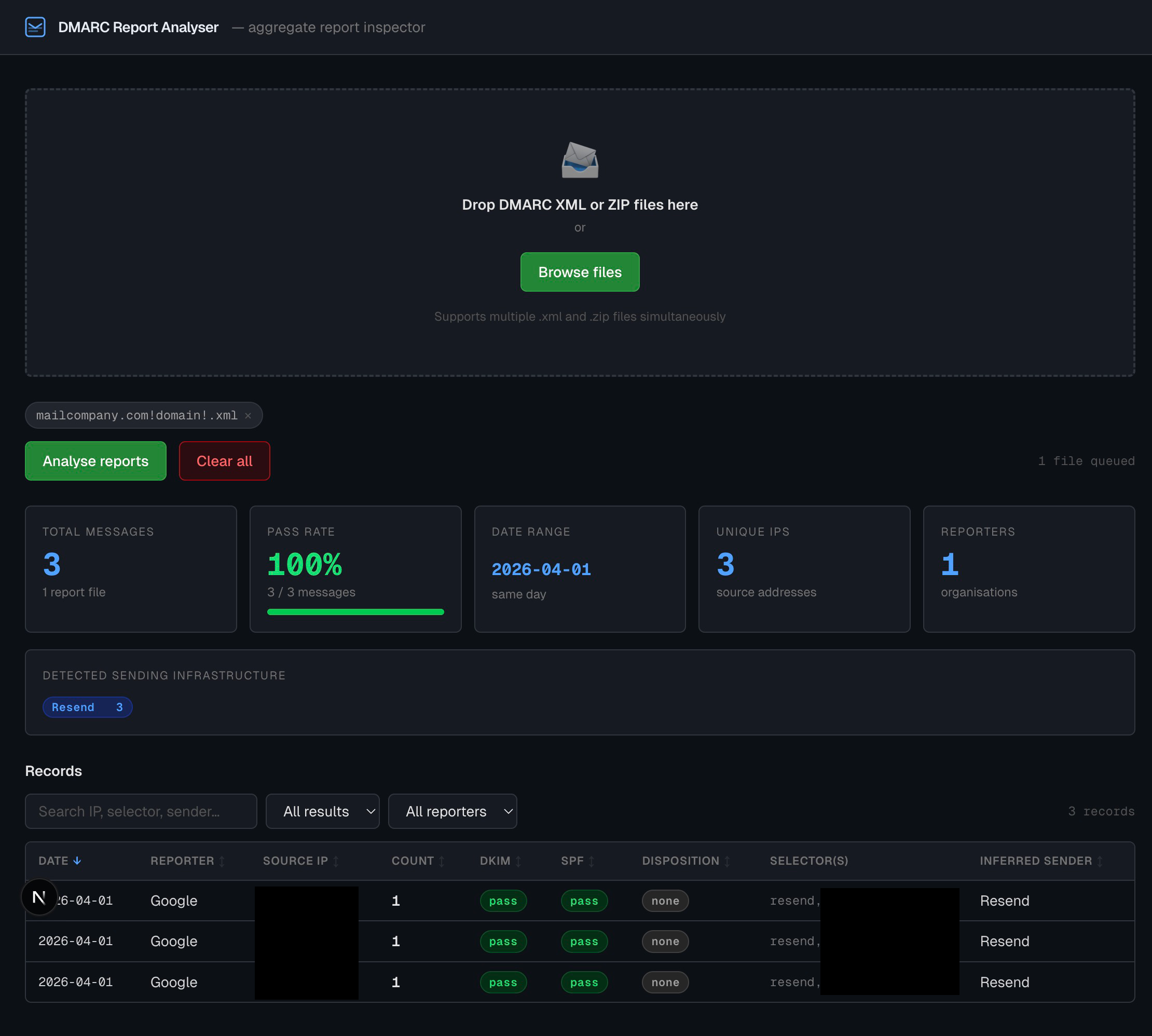The height and width of the screenshot is (1036, 1152).
Task: Click the Browse files button
Action: [580, 272]
